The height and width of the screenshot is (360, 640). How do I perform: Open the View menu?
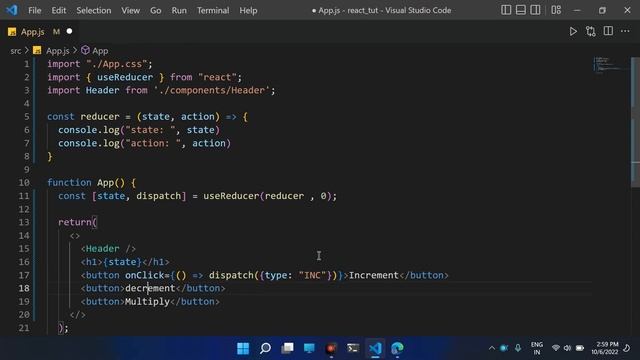[130, 10]
